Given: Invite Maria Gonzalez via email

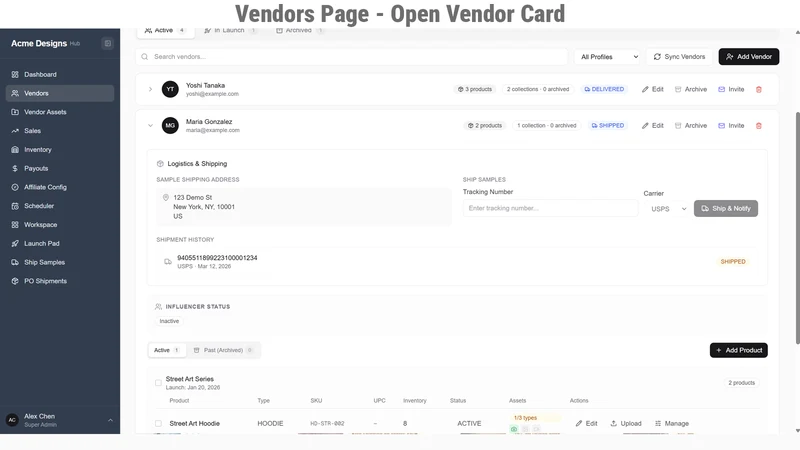Looking at the screenshot, I should coord(731,126).
